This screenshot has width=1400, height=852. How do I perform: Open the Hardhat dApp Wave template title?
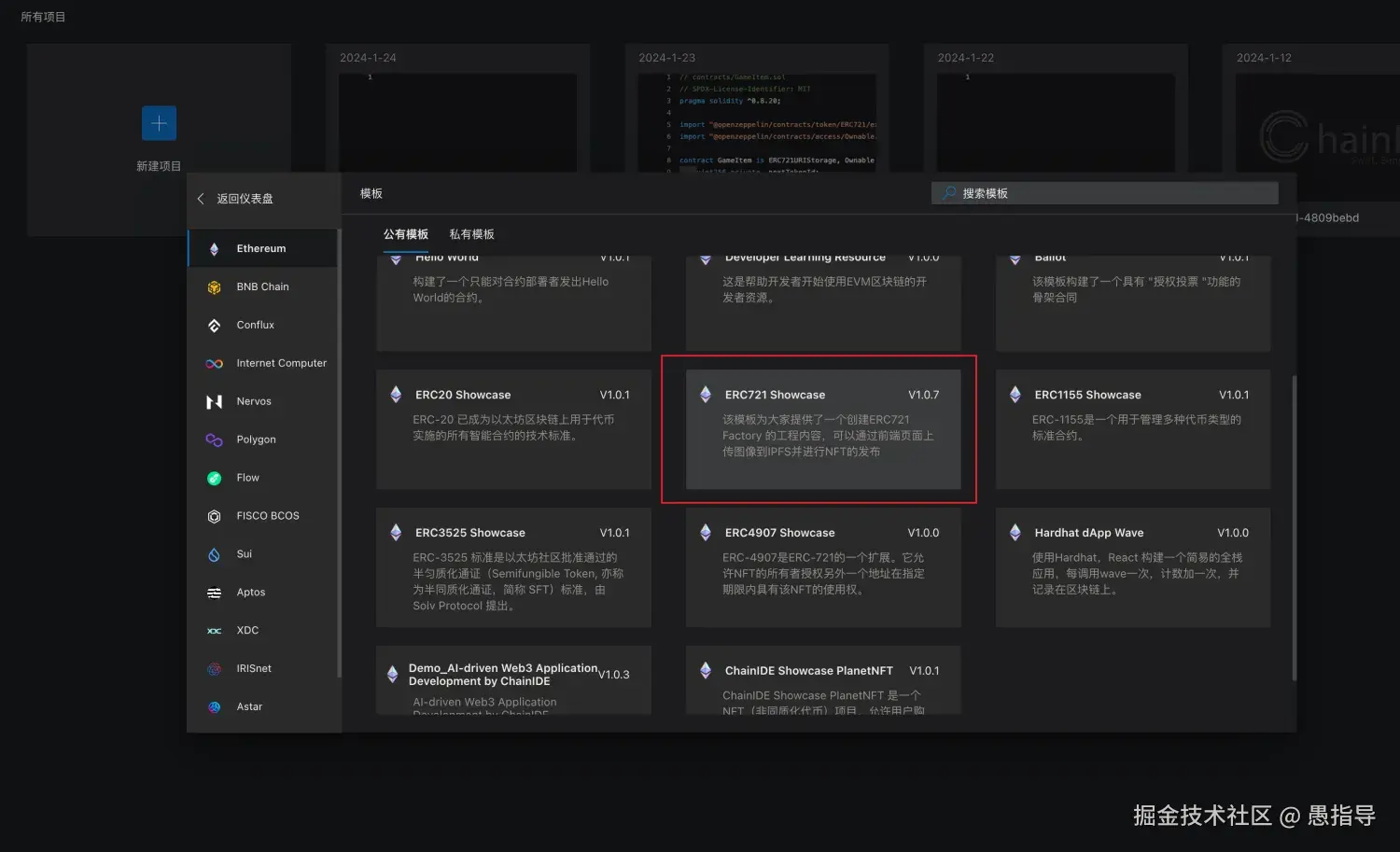coord(1088,533)
